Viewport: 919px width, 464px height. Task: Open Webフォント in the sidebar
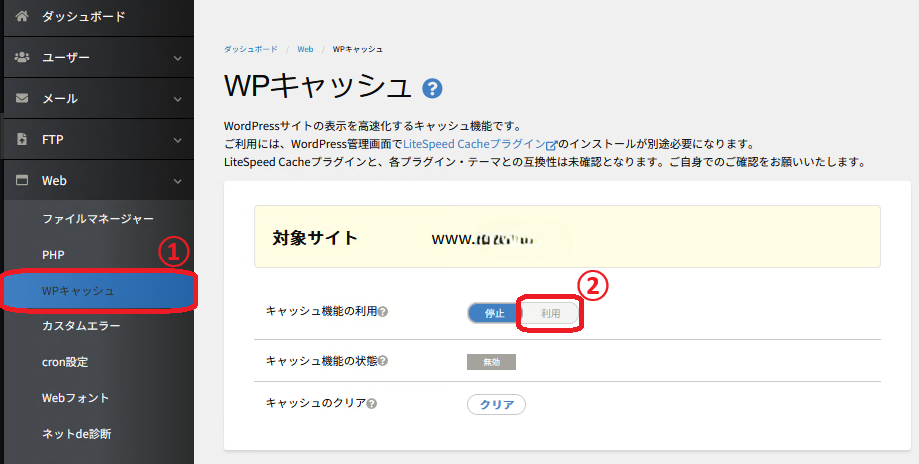click(x=75, y=398)
